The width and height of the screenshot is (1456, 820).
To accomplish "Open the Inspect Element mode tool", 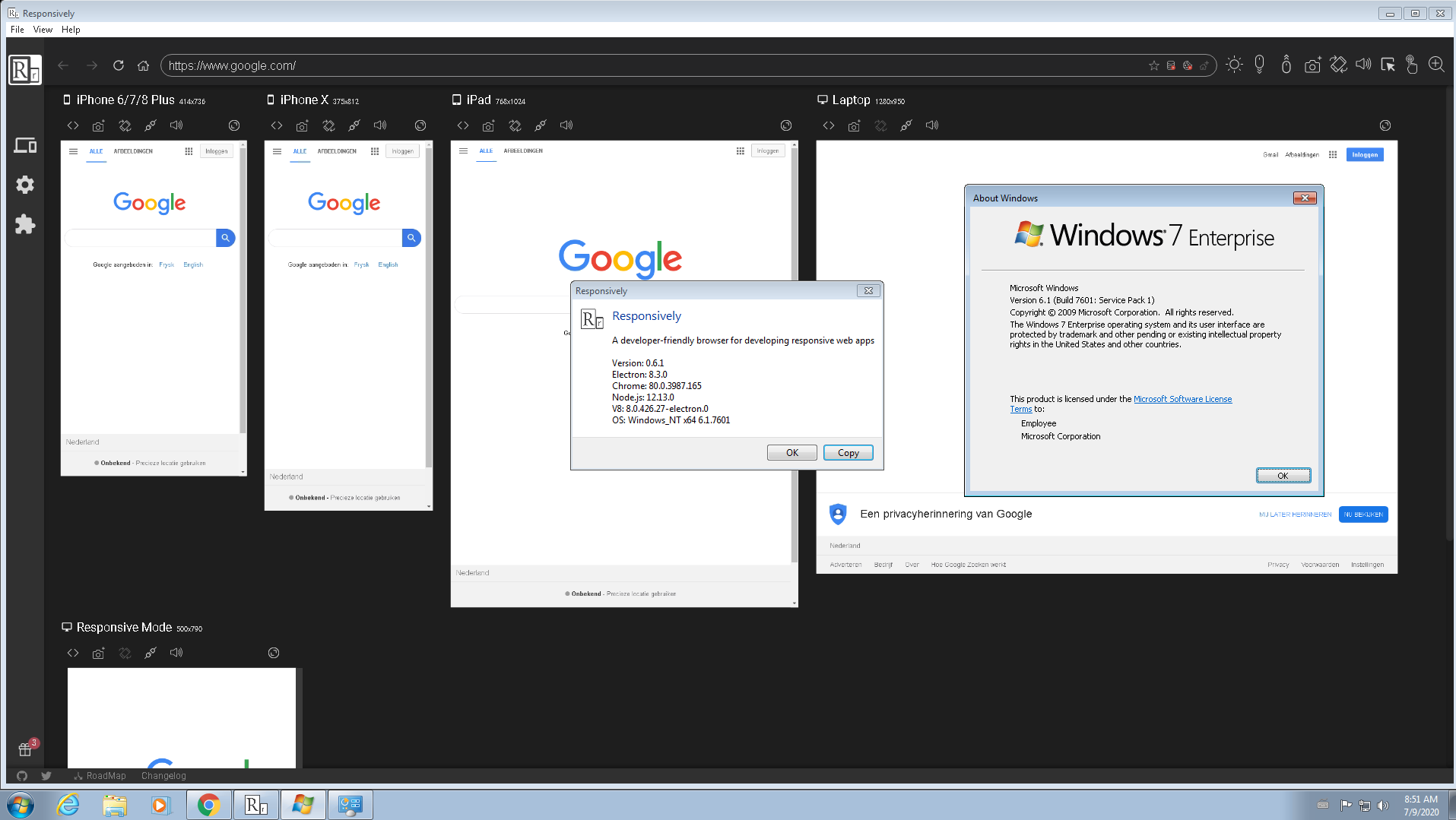I will click(x=1388, y=65).
